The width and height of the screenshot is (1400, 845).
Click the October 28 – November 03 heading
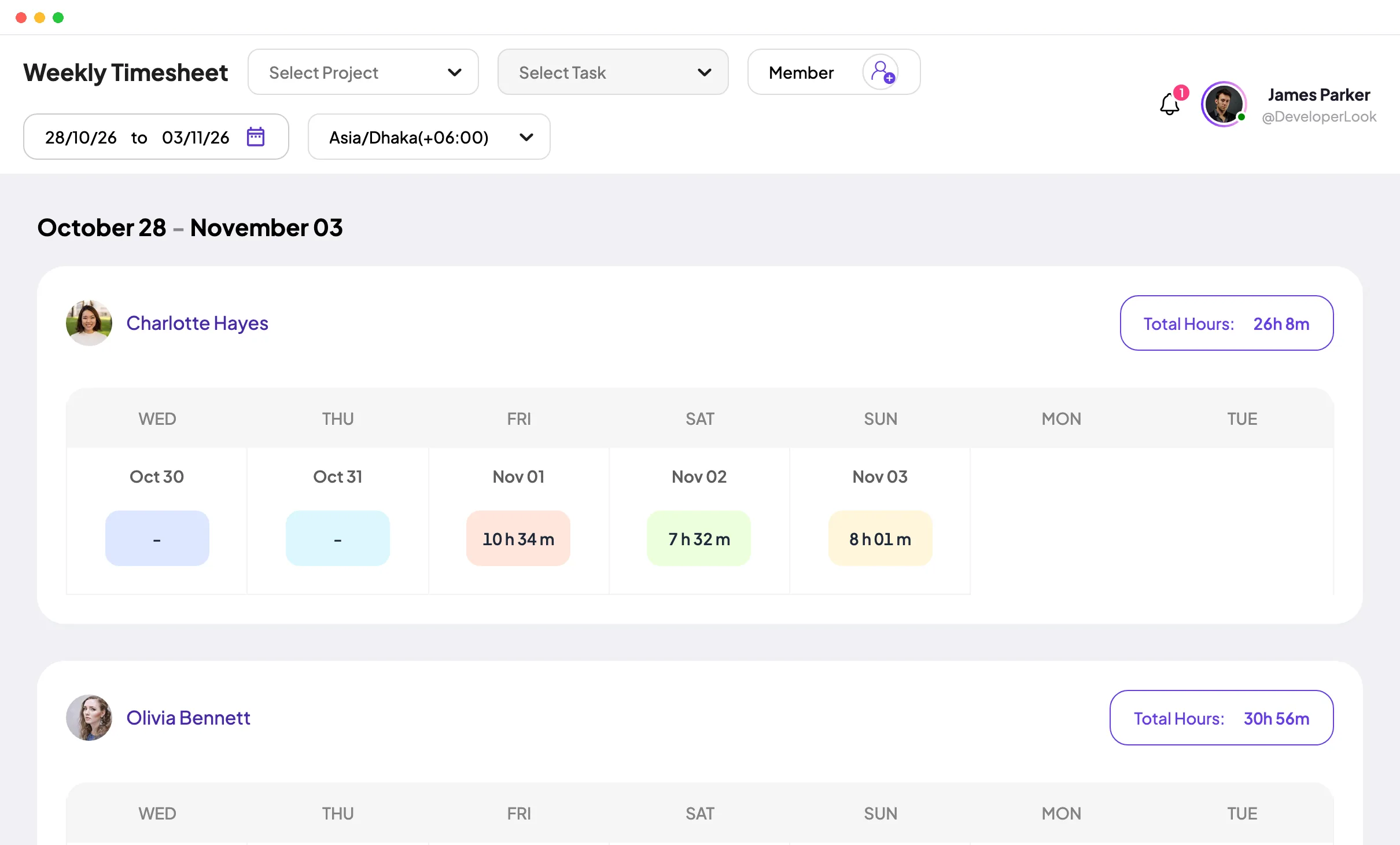click(190, 227)
